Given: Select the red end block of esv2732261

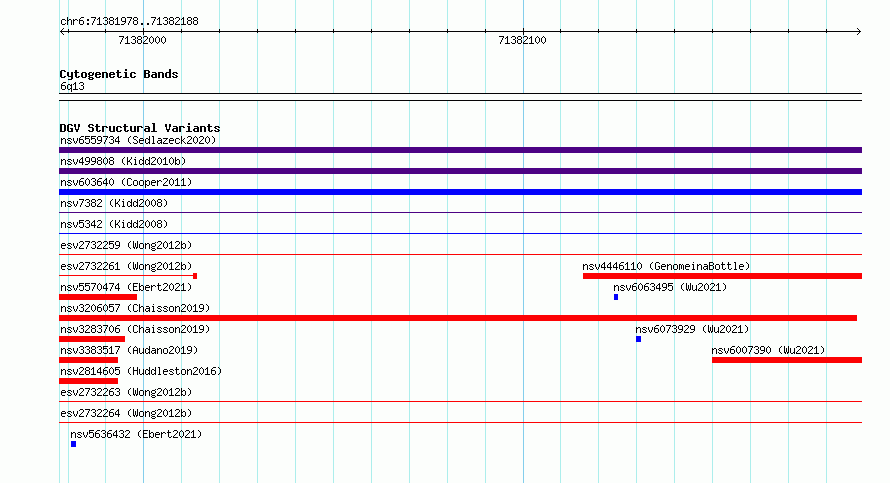Looking at the screenshot, I should pos(195,276).
